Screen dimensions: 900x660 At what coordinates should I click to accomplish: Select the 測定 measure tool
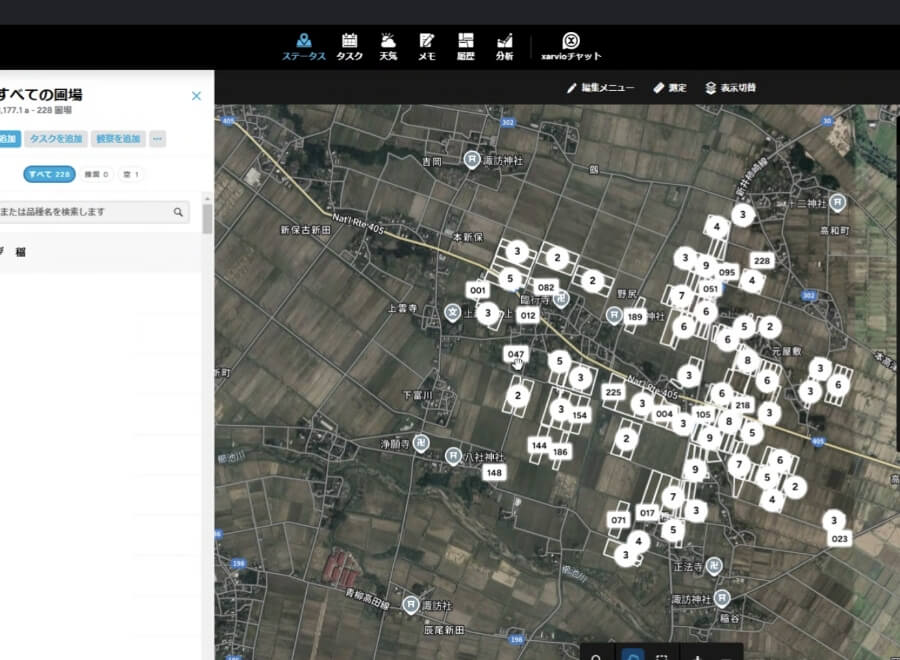pyautogui.click(x=670, y=88)
